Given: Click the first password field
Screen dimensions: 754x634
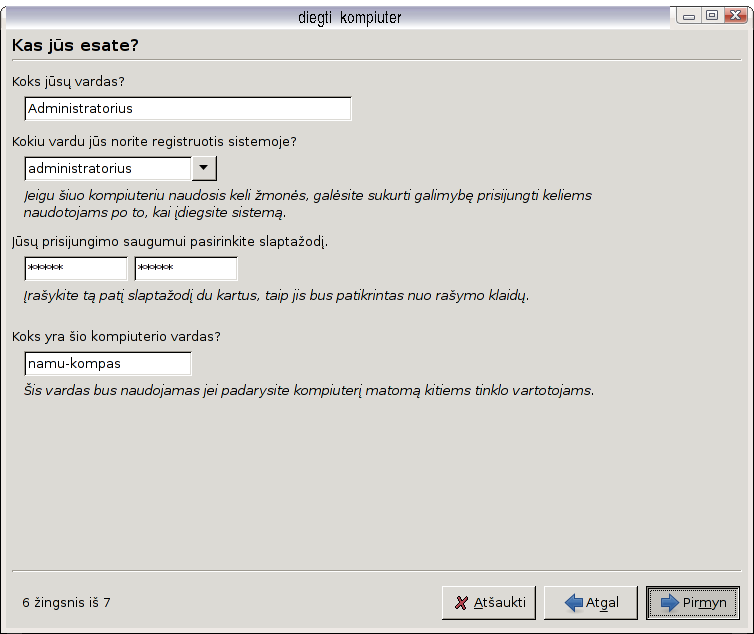Looking at the screenshot, I should (76, 269).
